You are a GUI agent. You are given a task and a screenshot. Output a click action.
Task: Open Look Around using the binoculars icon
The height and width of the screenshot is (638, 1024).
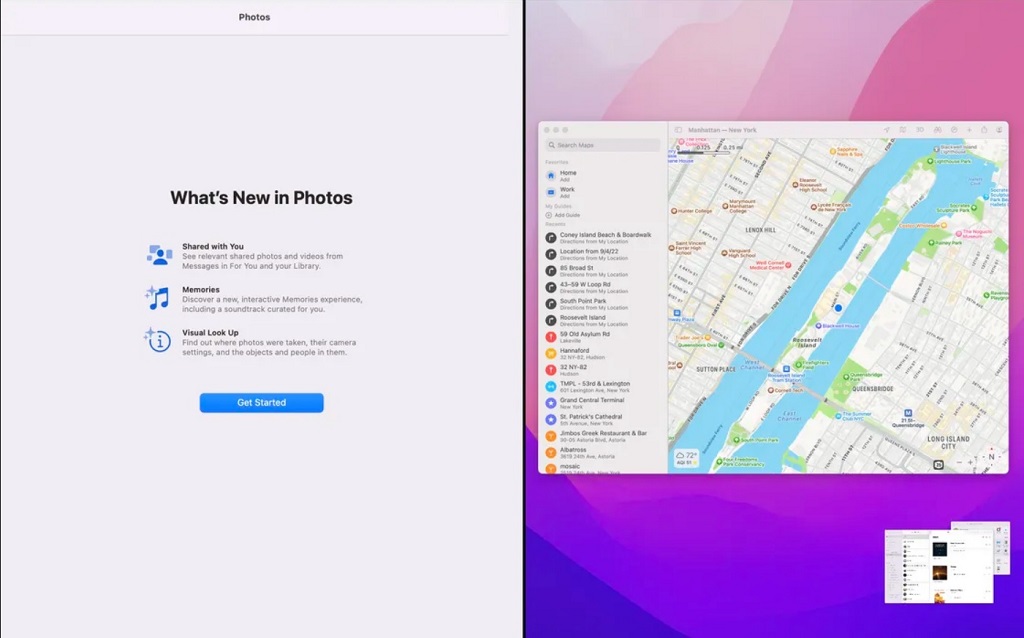tap(938, 130)
